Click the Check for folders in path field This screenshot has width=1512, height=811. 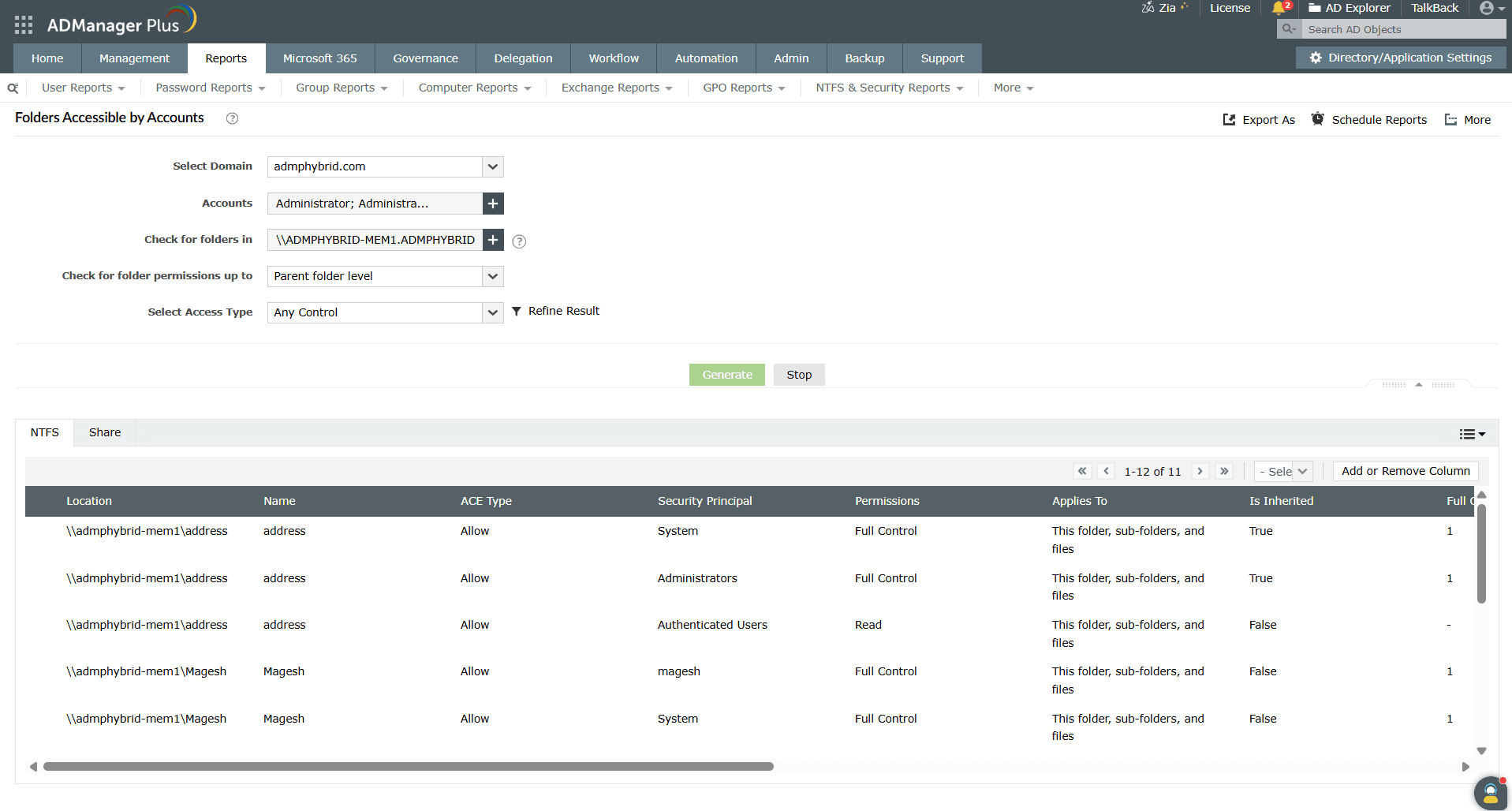(x=375, y=240)
